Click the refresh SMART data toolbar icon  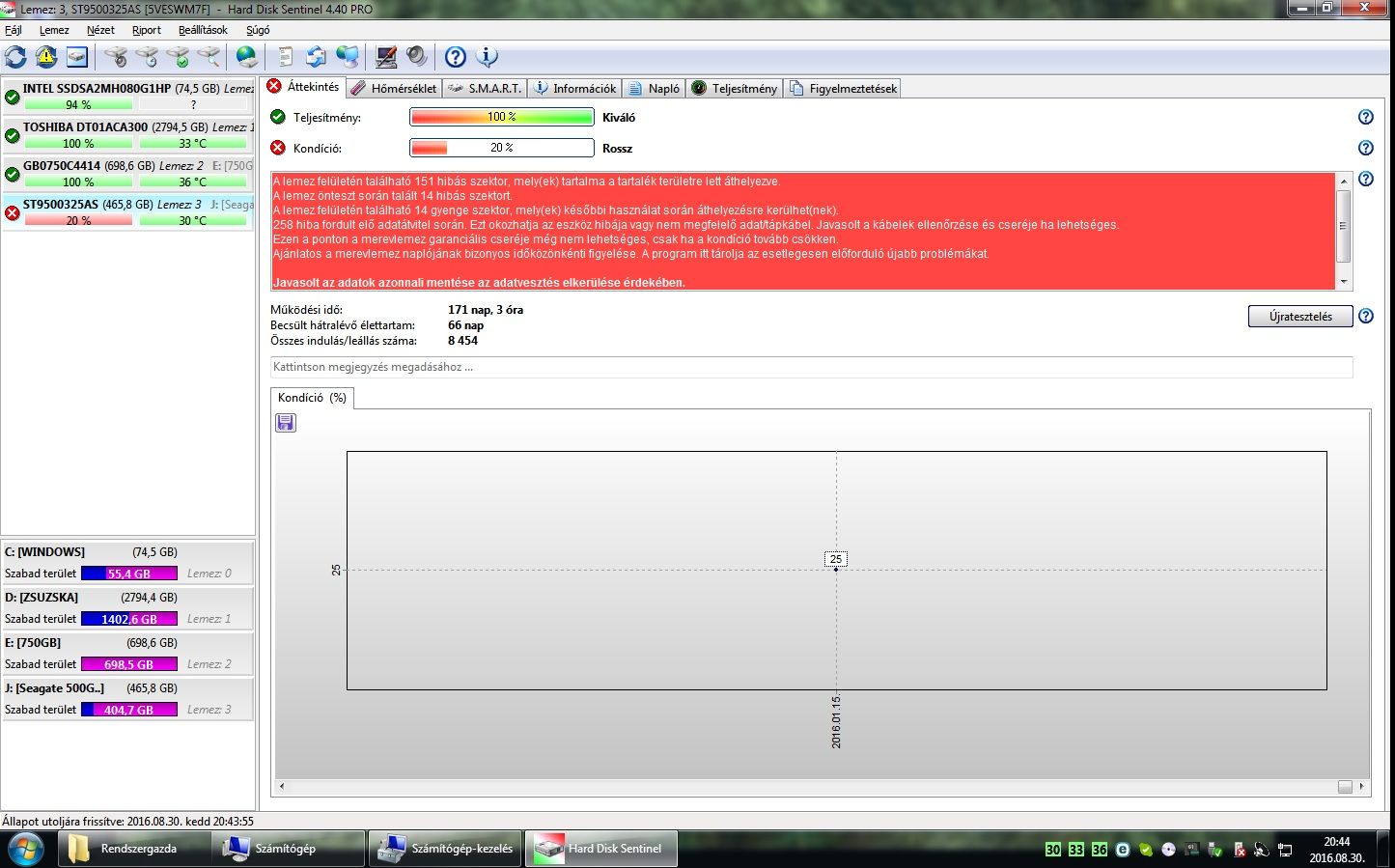click(16, 57)
